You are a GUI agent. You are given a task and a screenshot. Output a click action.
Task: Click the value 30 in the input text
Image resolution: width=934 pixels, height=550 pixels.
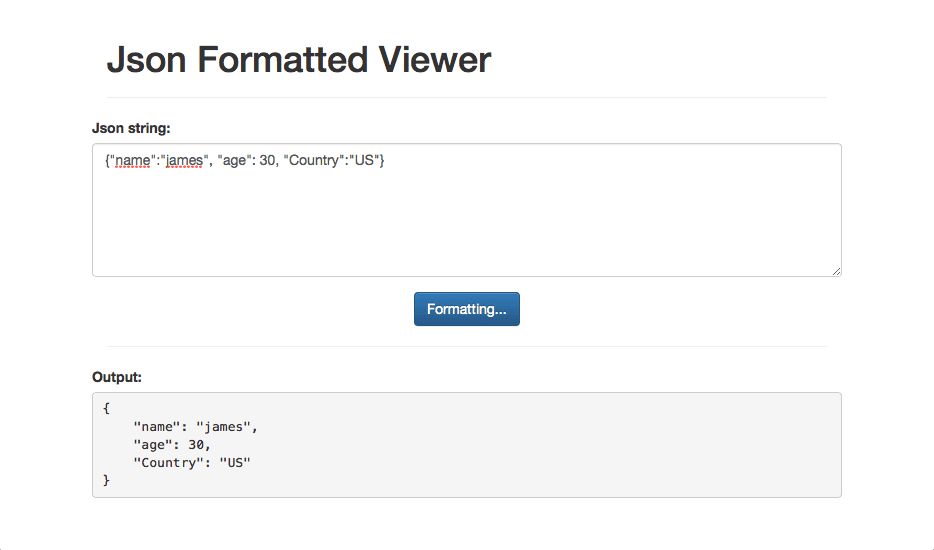[x=267, y=161]
